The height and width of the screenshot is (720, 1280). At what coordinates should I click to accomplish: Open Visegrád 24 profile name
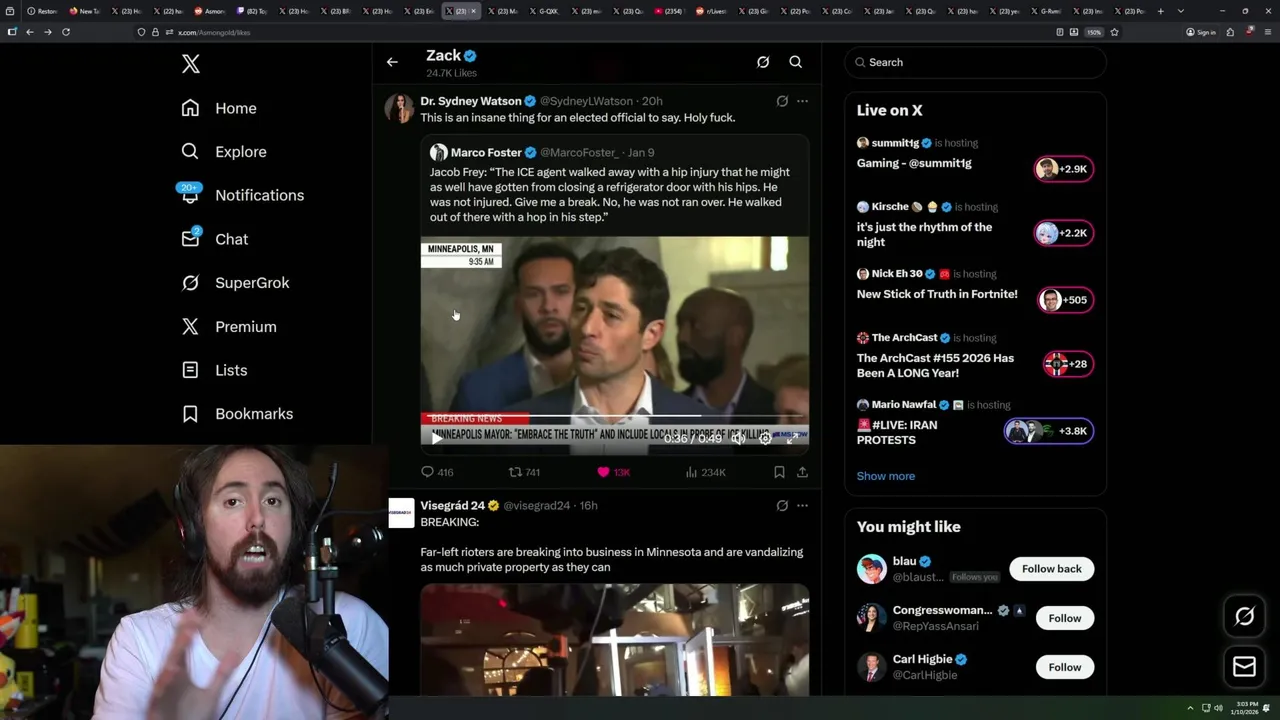[452, 506]
